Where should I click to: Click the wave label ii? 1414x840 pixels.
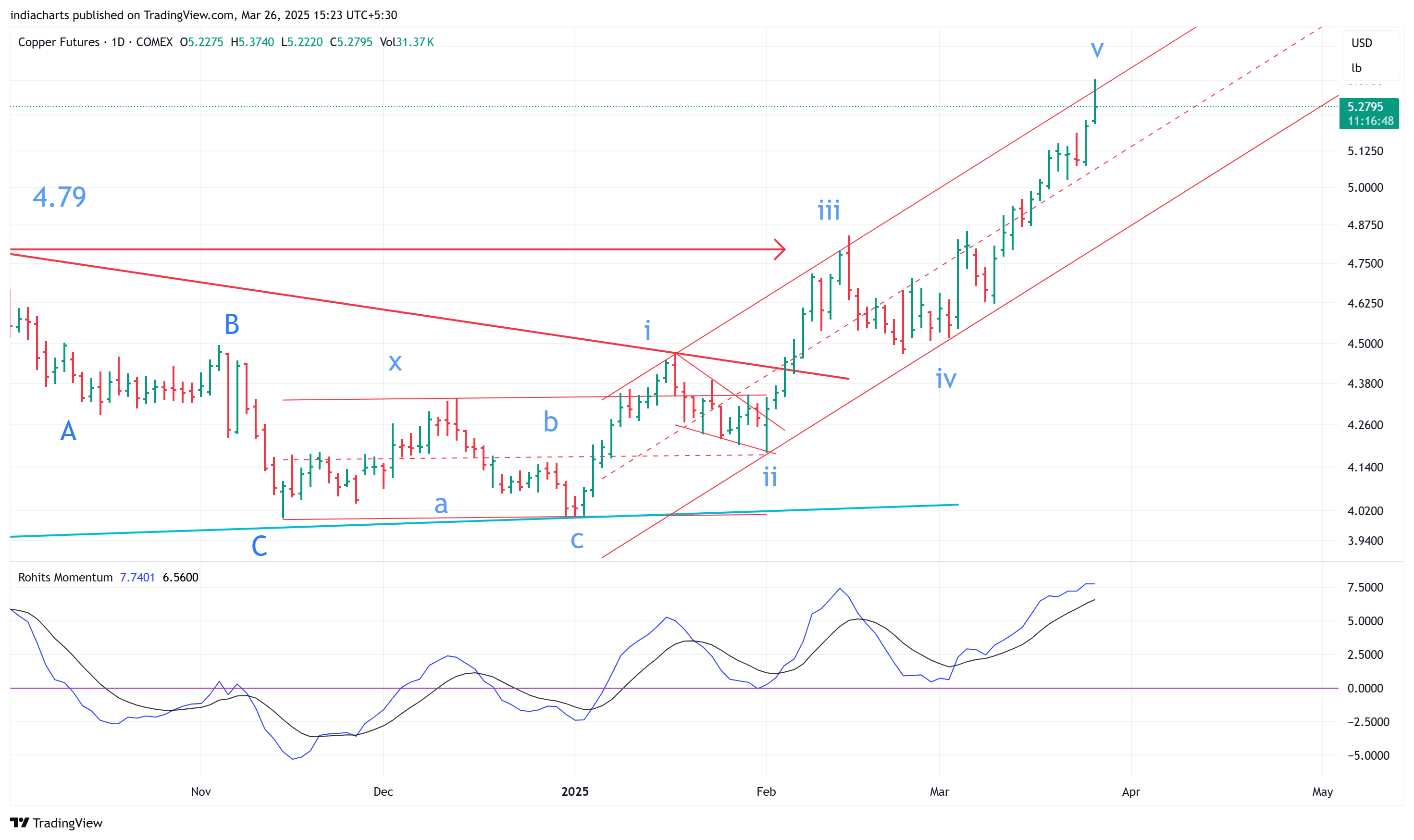click(770, 477)
